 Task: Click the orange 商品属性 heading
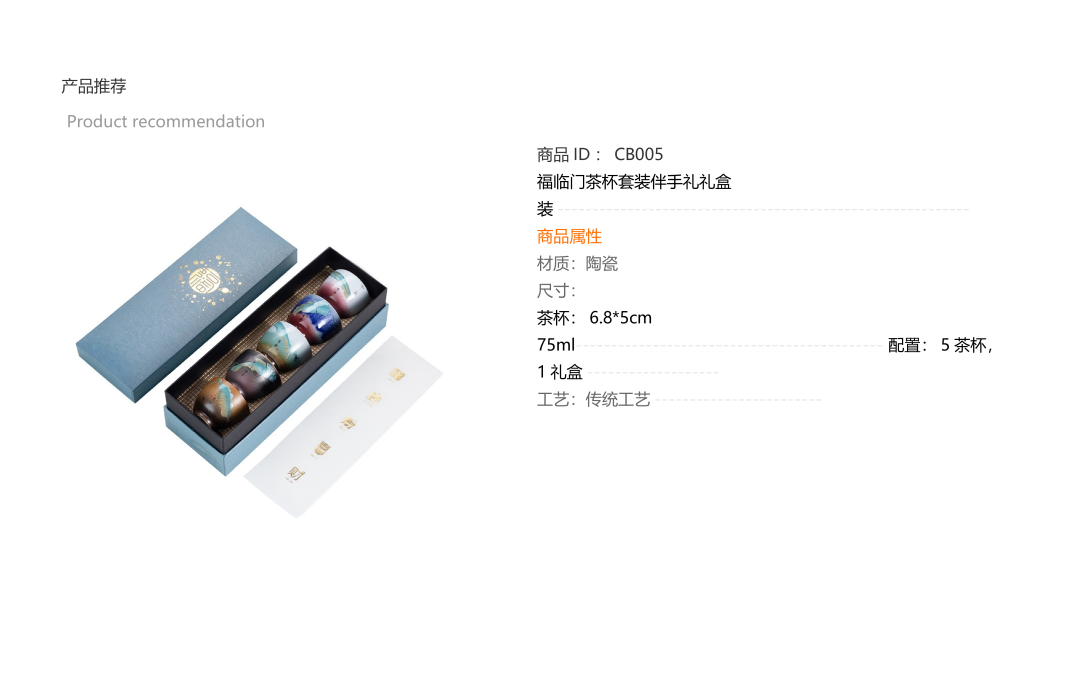click(x=569, y=236)
